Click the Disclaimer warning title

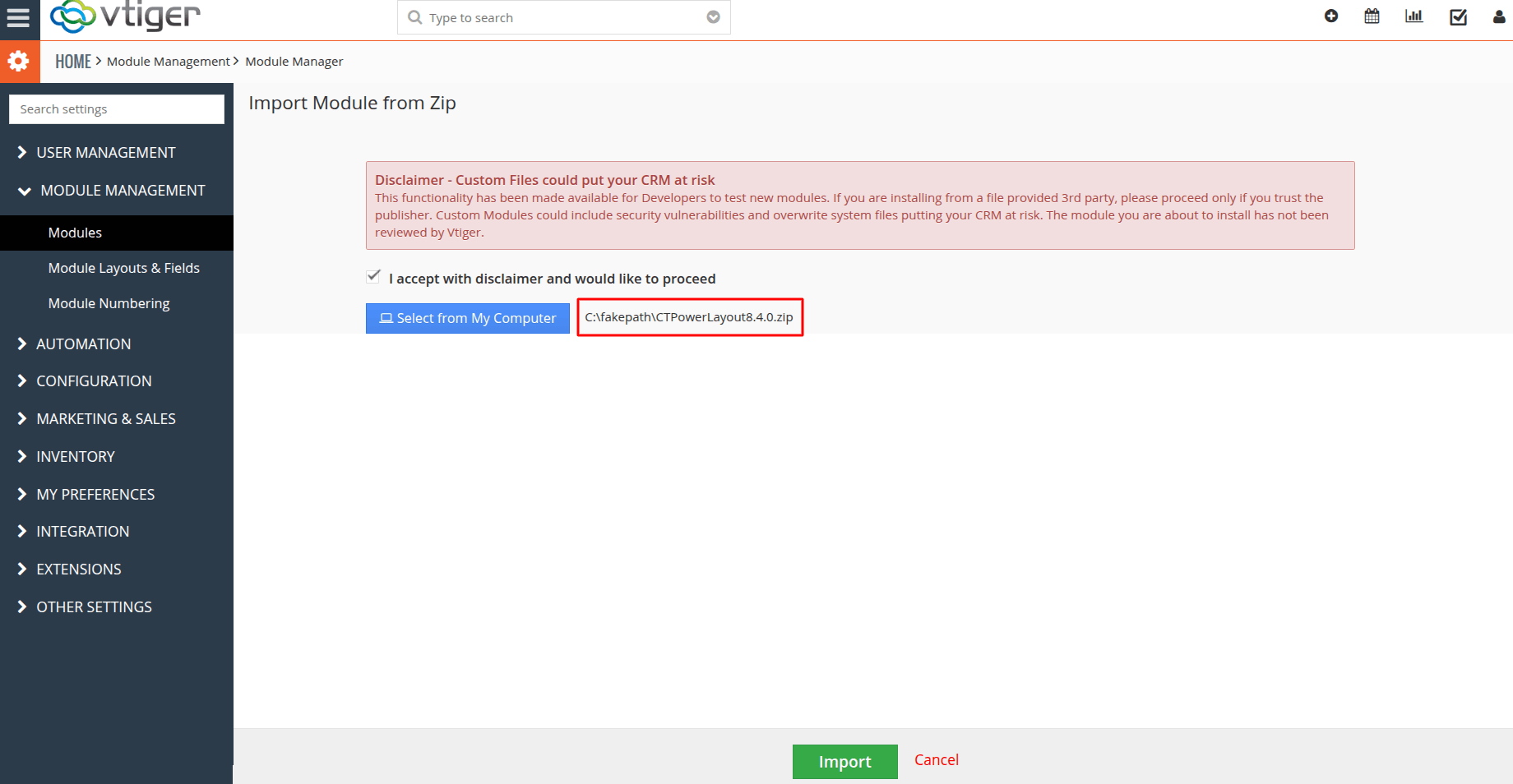pos(545,180)
